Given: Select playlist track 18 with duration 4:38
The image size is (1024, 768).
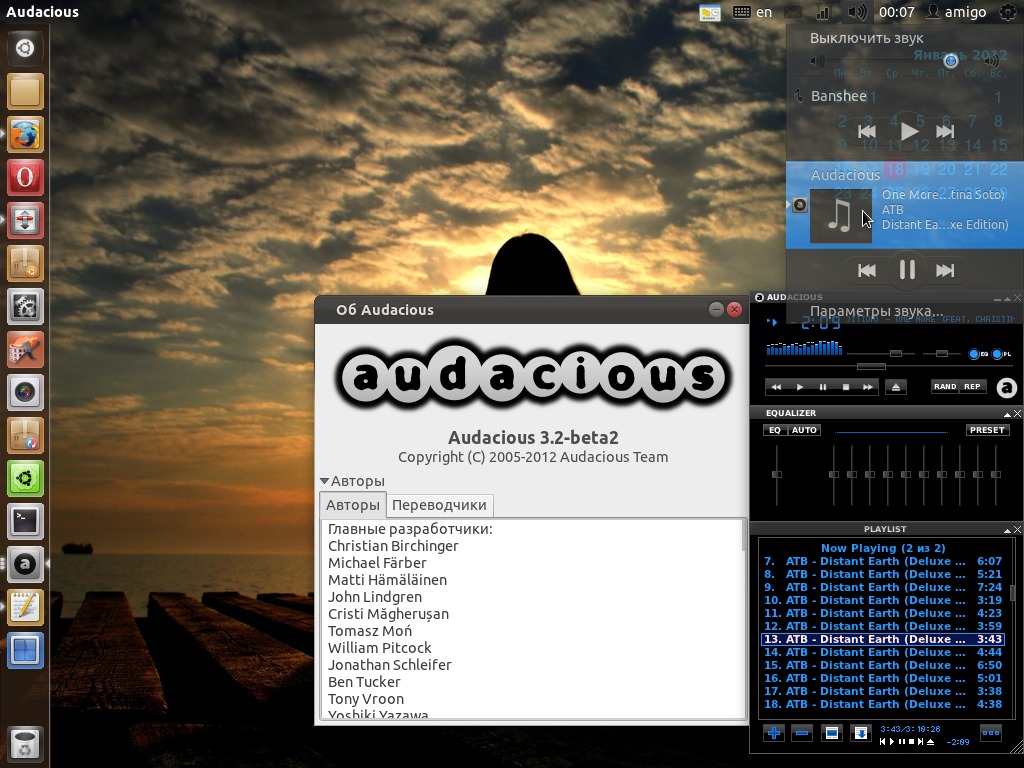Looking at the screenshot, I should (x=882, y=705).
